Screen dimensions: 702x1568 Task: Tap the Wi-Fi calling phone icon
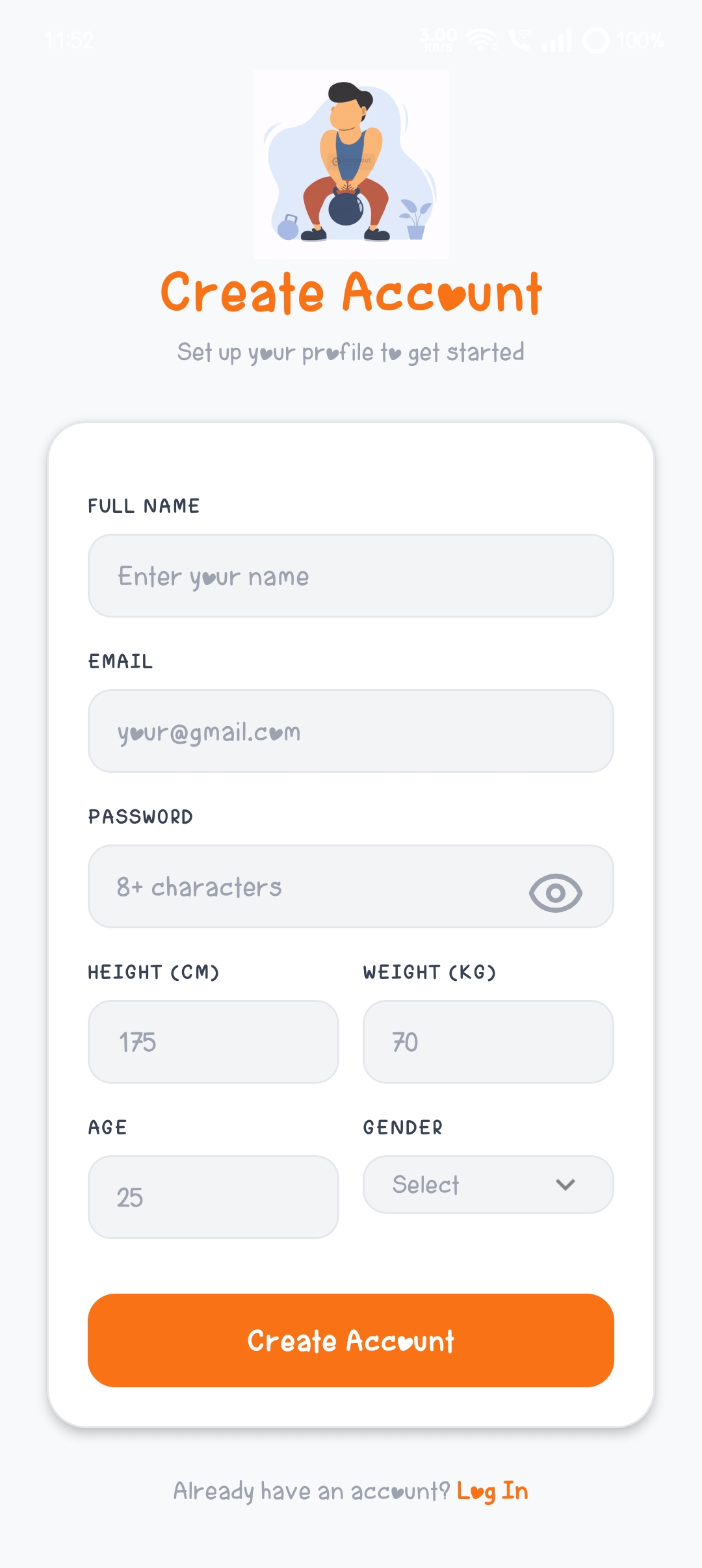[519, 40]
